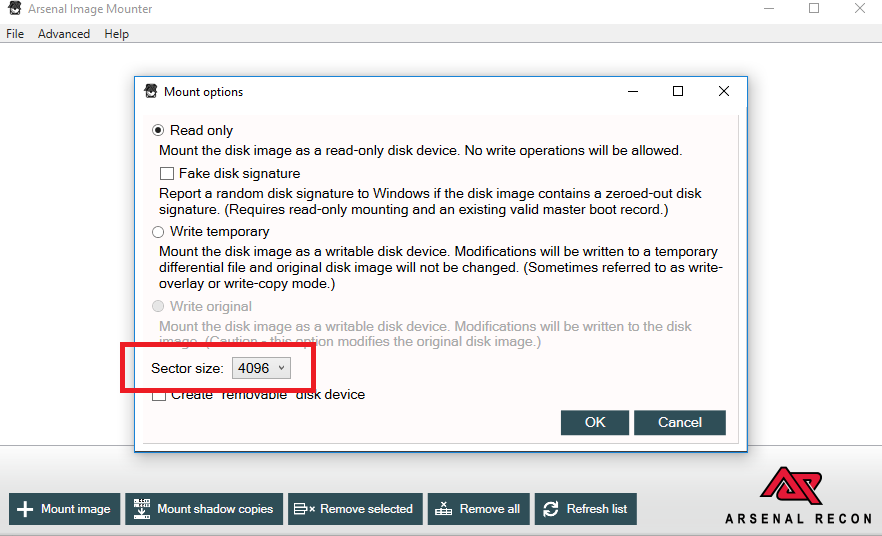Select the disabled Write original radio button
882x536 pixels.
click(x=158, y=306)
